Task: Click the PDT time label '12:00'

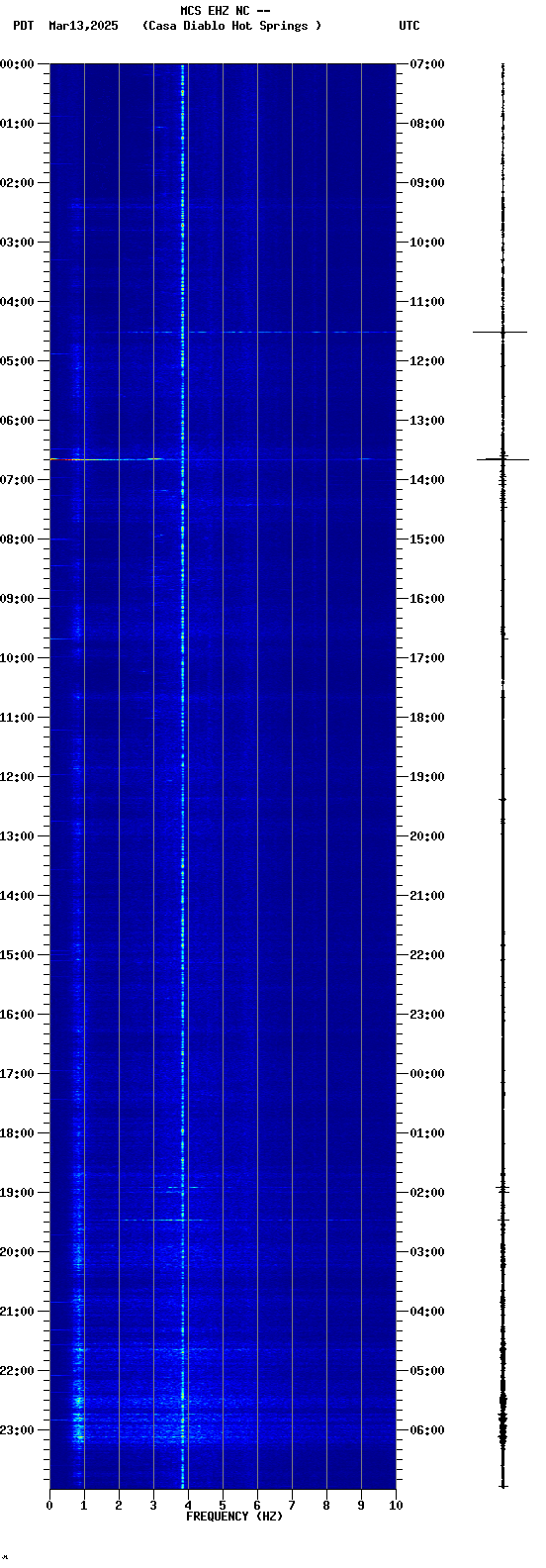Action: [17, 777]
